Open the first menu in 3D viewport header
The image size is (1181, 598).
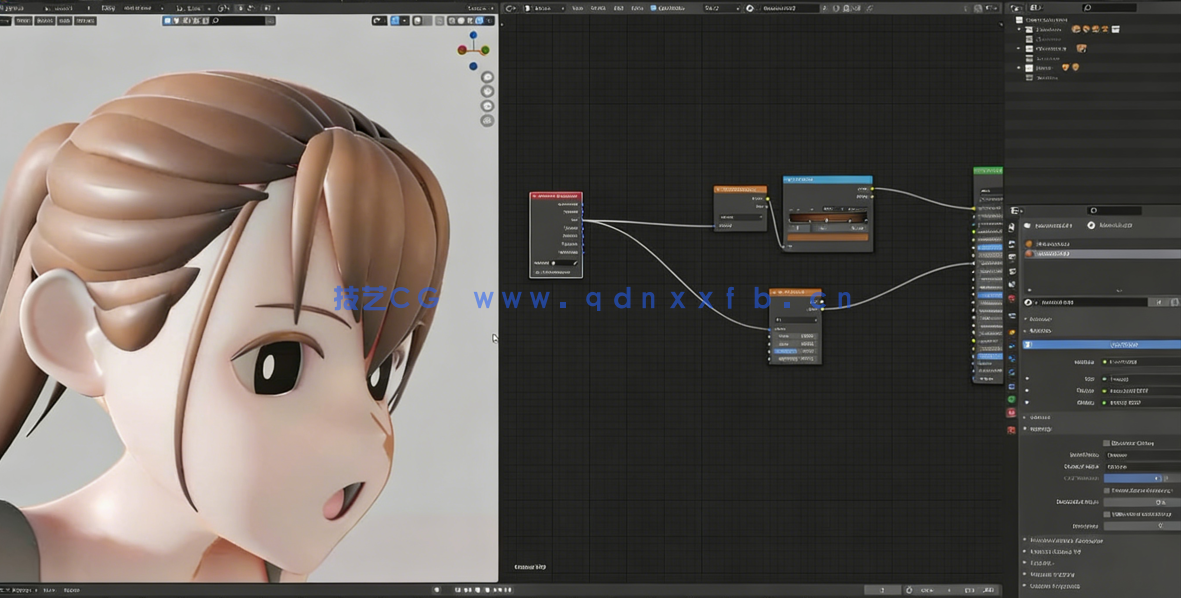22,20
